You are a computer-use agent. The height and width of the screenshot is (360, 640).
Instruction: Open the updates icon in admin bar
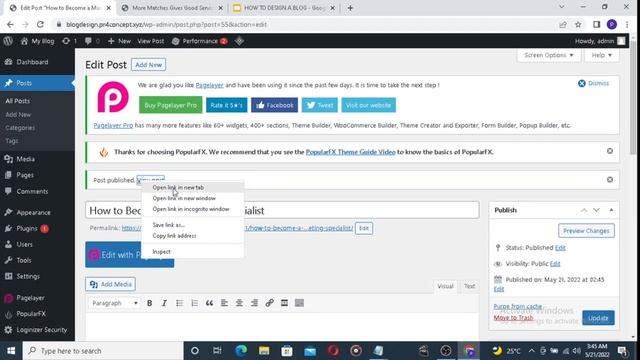[x=69, y=41]
